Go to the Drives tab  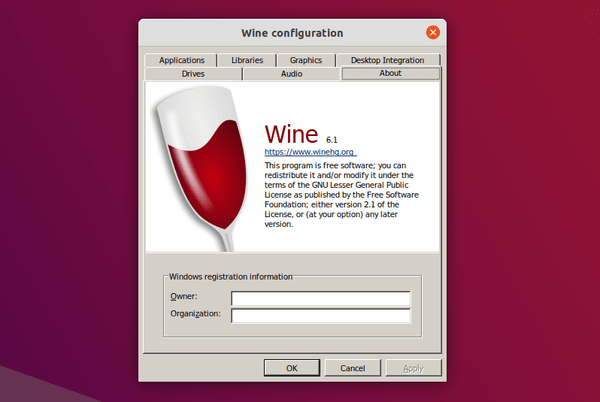193,74
